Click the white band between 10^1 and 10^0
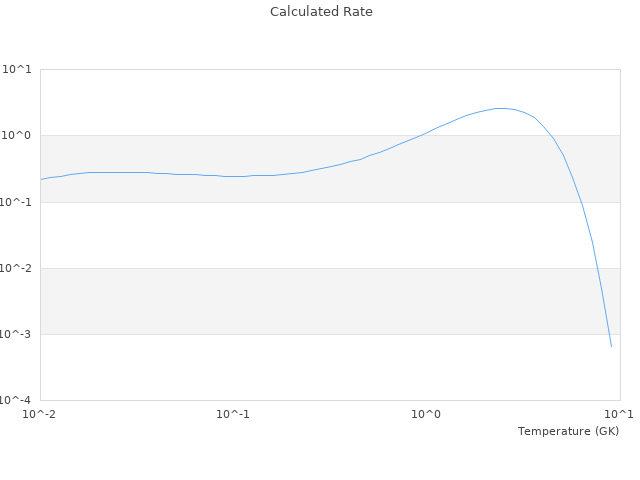 [x=250, y=100]
